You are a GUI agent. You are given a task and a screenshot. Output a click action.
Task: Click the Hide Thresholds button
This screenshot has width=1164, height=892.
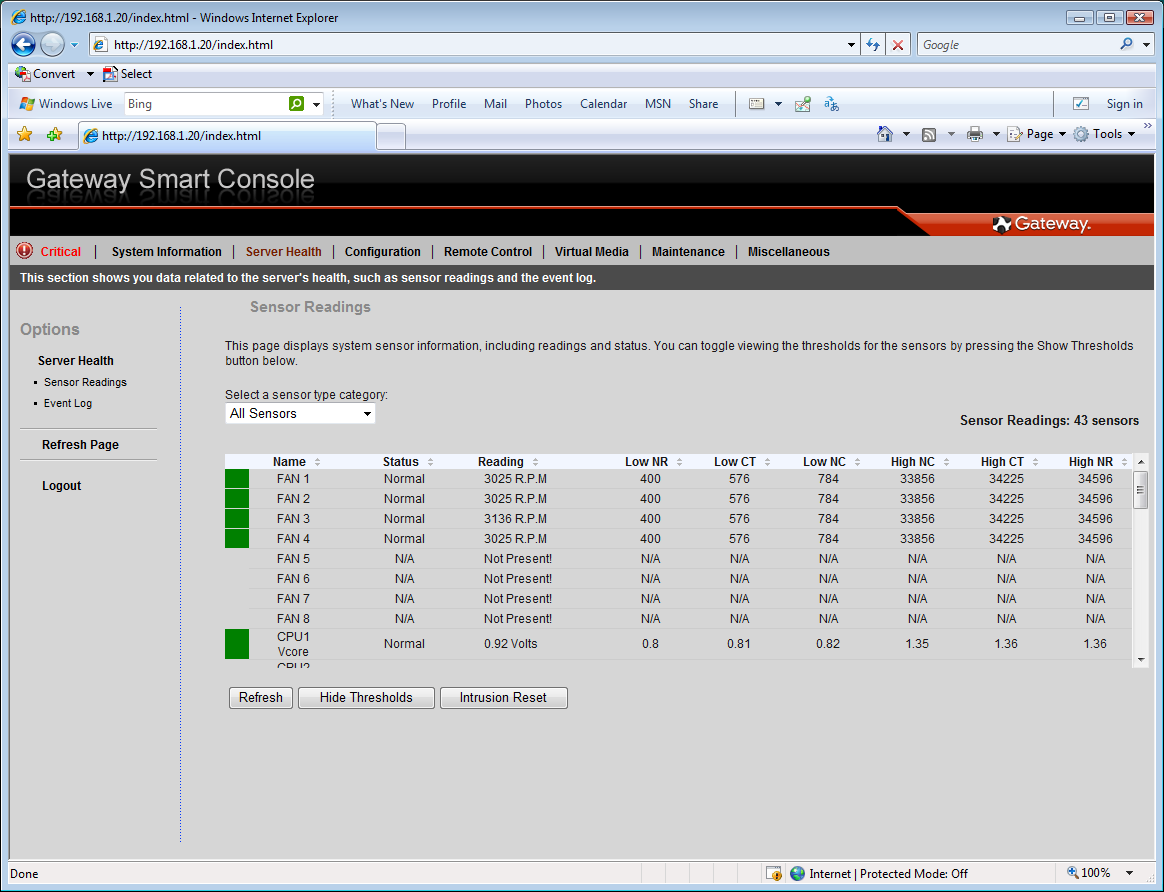coord(366,698)
